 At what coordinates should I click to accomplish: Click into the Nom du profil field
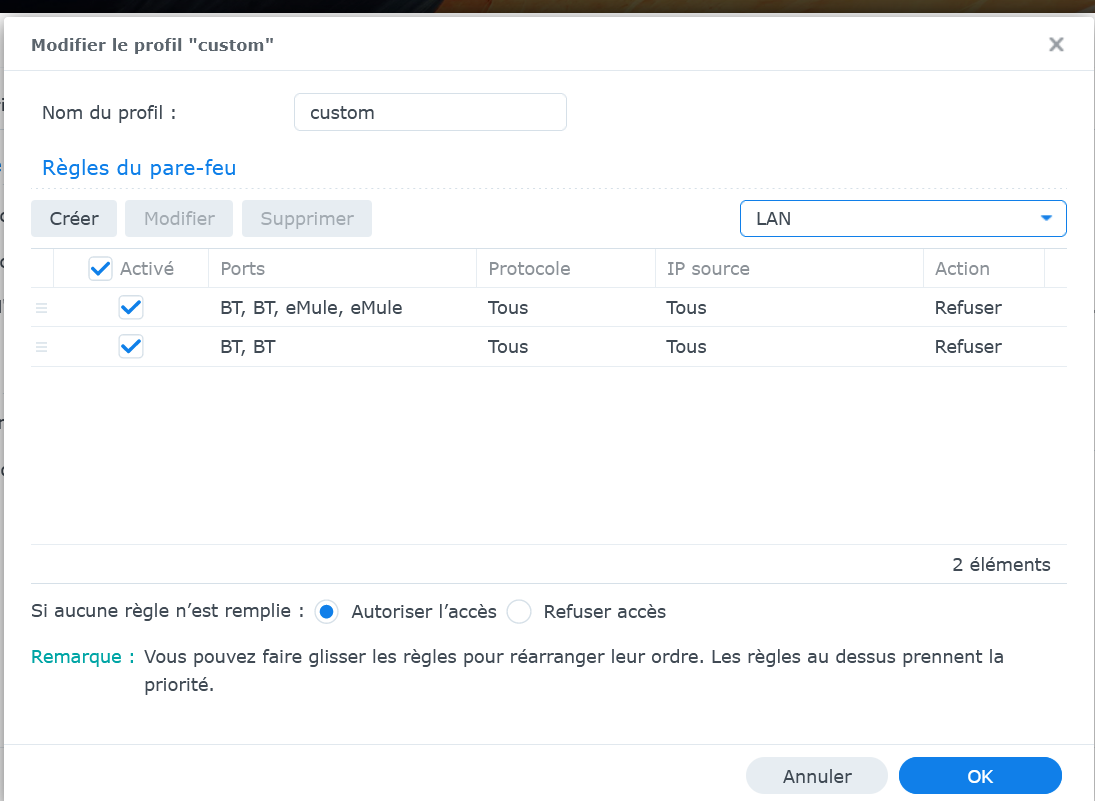(x=430, y=112)
